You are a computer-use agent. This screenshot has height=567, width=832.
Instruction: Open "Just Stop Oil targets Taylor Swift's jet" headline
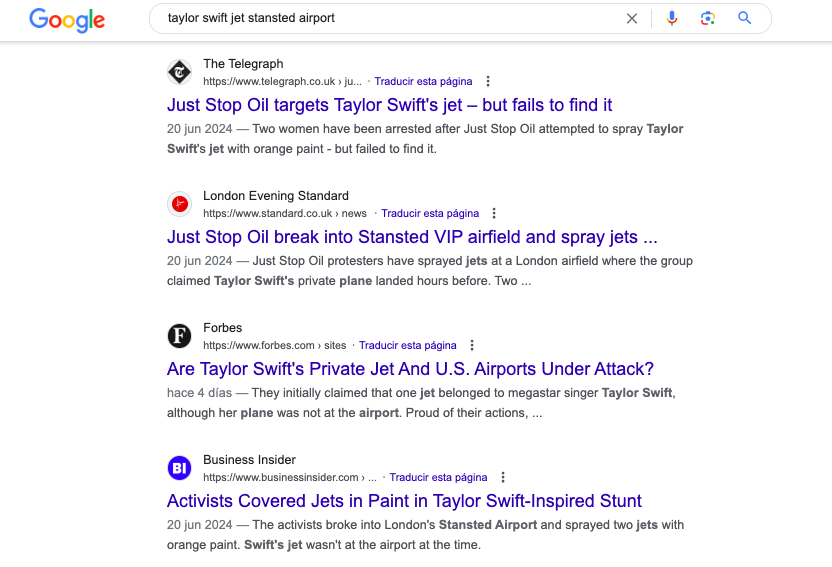pyautogui.click(x=389, y=105)
